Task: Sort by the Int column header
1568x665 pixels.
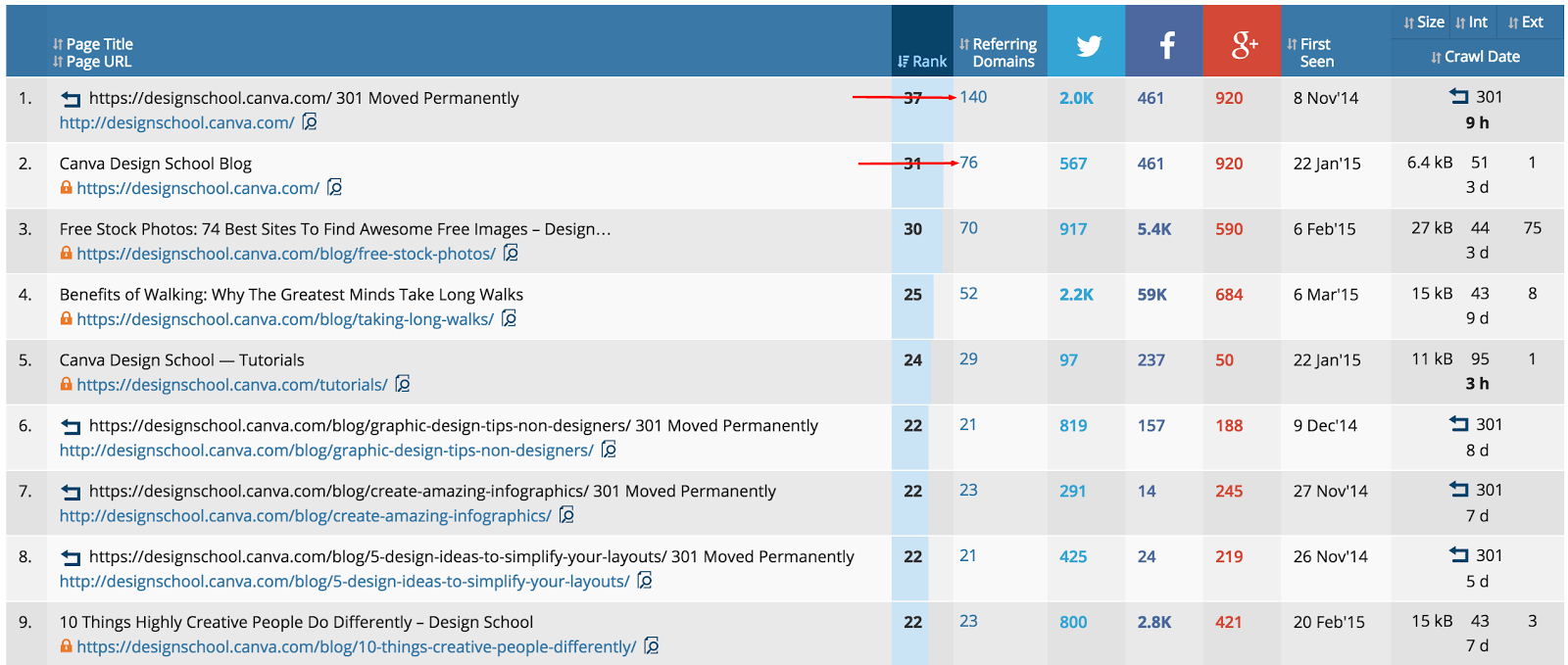Action: [x=1474, y=21]
